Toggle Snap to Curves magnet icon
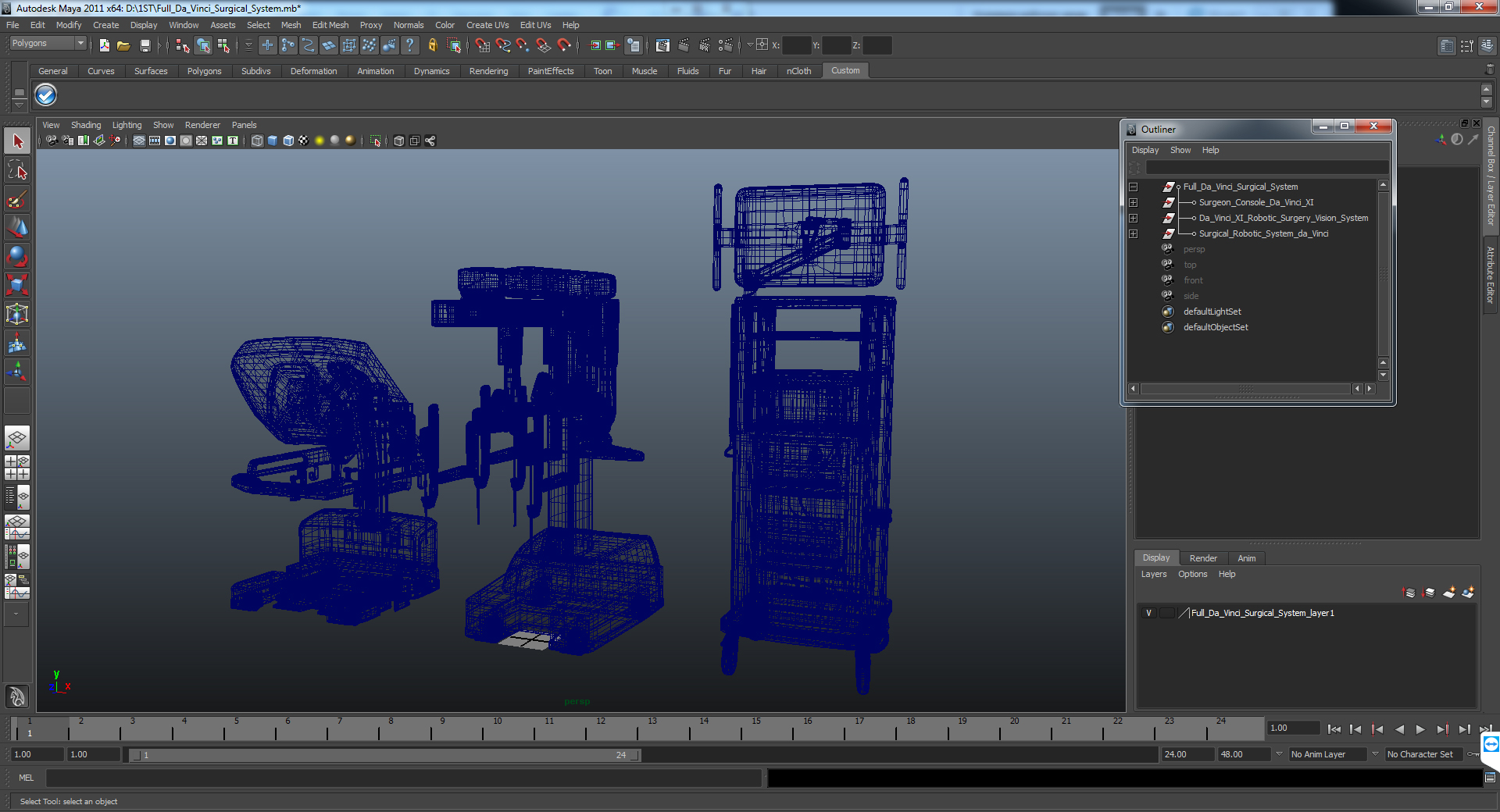The width and height of the screenshot is (1500, 812). point(503,45)
